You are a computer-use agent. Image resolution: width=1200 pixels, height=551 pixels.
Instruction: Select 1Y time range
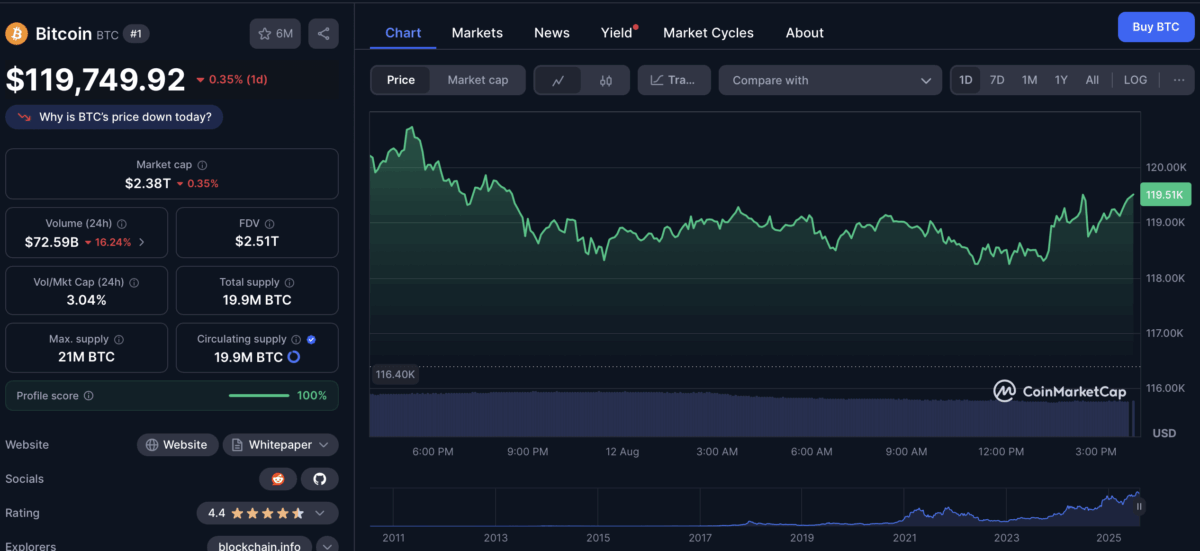1061,80
